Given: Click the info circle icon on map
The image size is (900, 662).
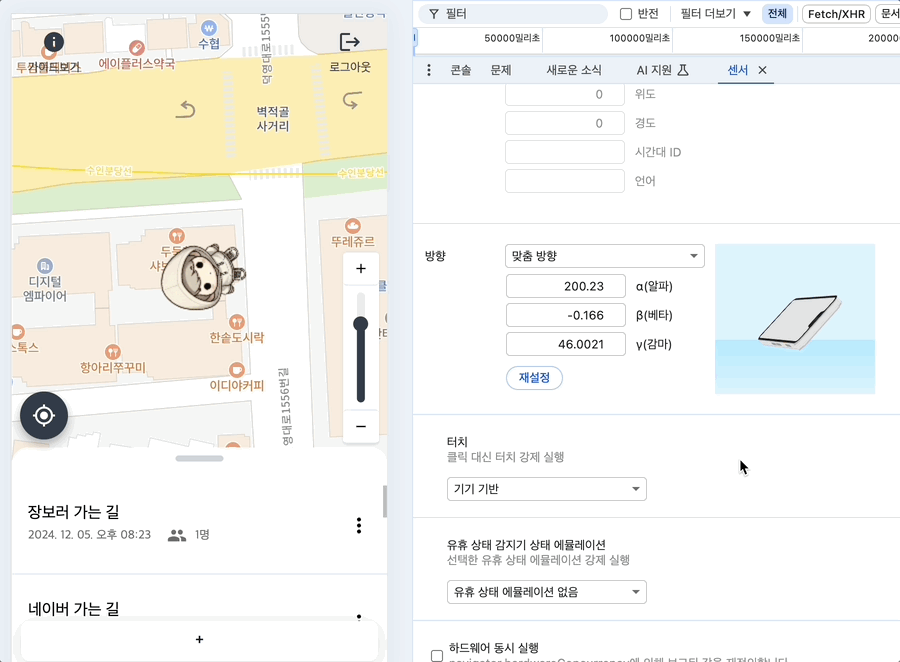Looking at the screenshot, I should click(x=54, y=42).
